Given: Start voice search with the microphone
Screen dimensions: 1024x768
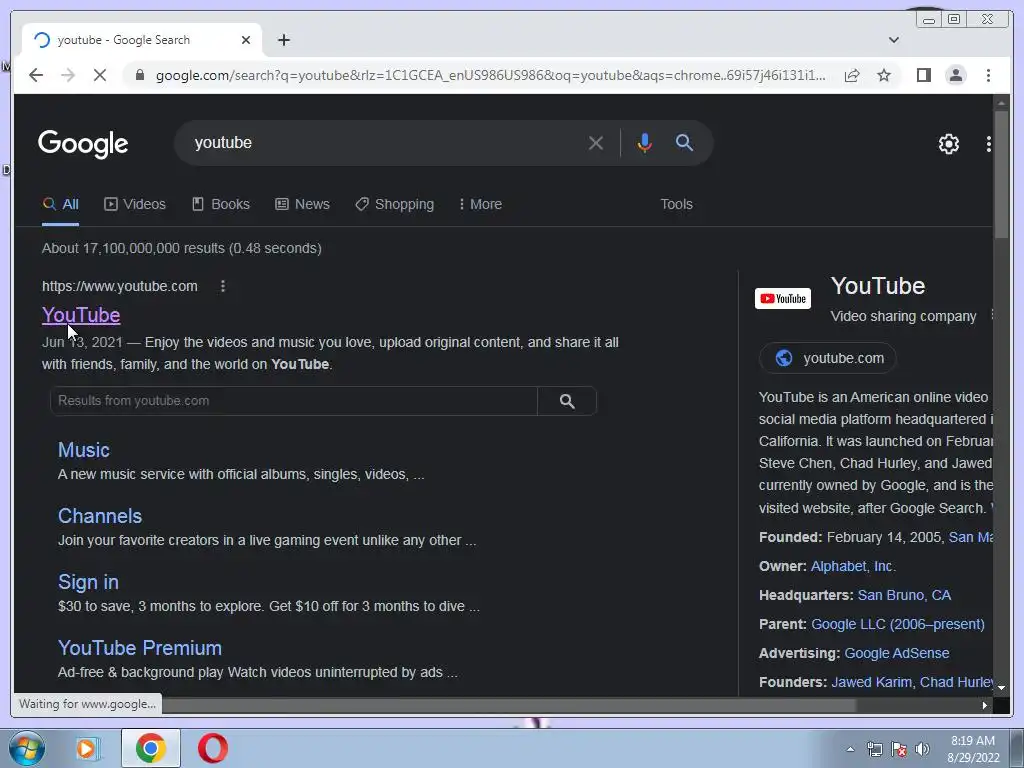Looking at the screenshot, I should point(645,142).
